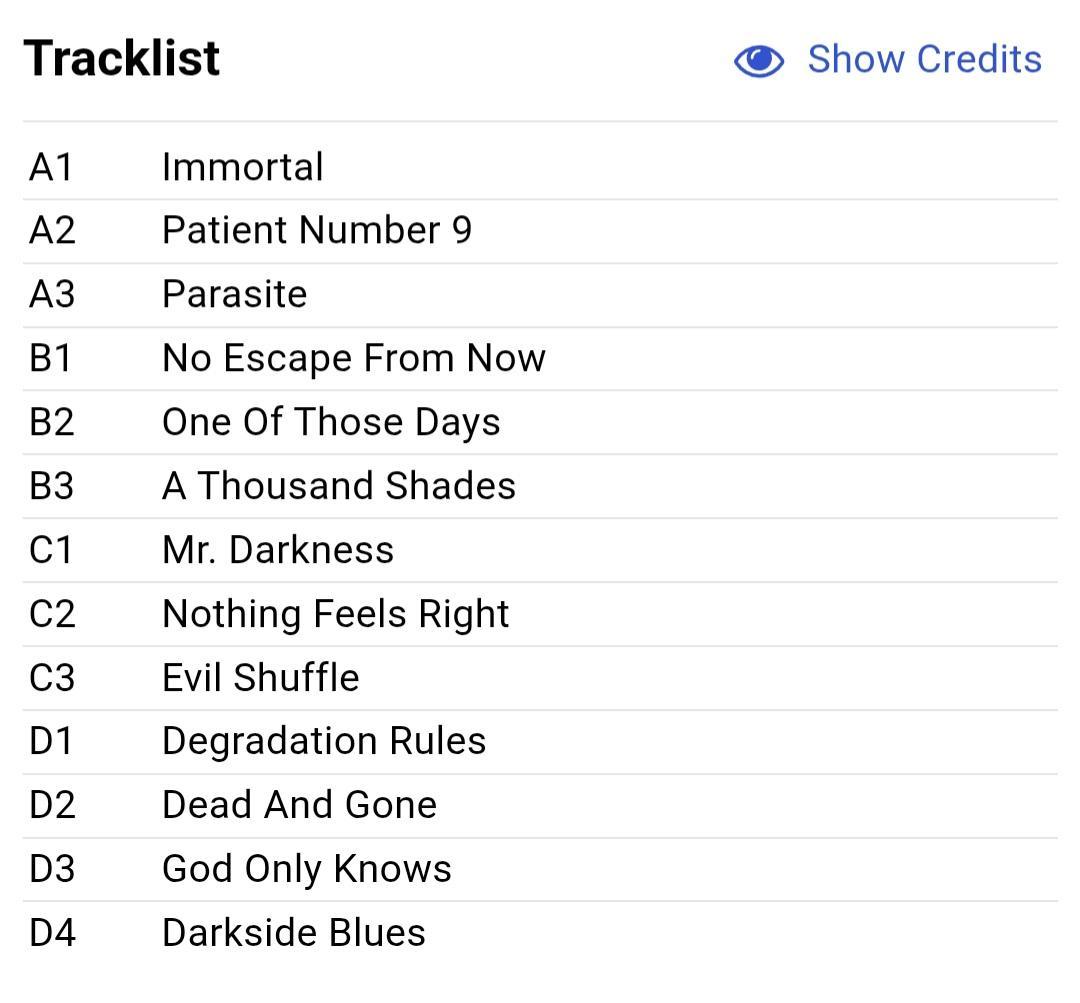The width and height of the screenshot is (1080, 1003).
Task: Select the track Patient Number 9
Action: pyautogui.click(x=317, y=230)
